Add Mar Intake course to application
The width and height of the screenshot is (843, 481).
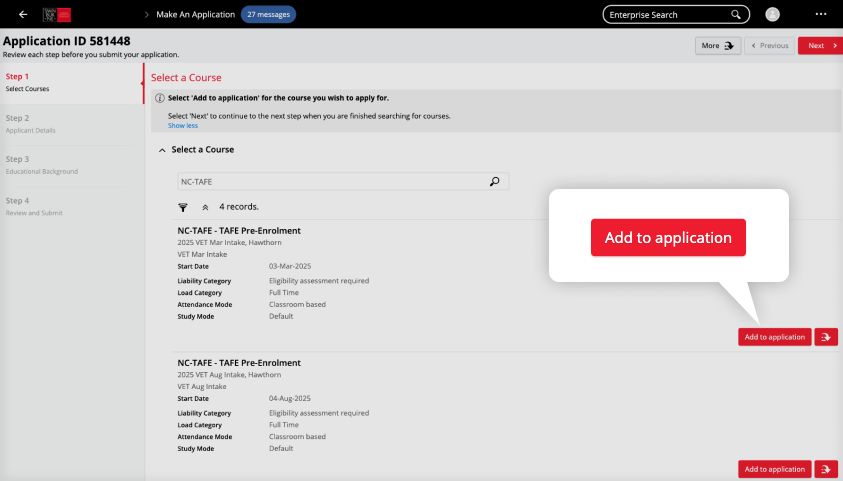pyautogui.click(x=774, y=337)
